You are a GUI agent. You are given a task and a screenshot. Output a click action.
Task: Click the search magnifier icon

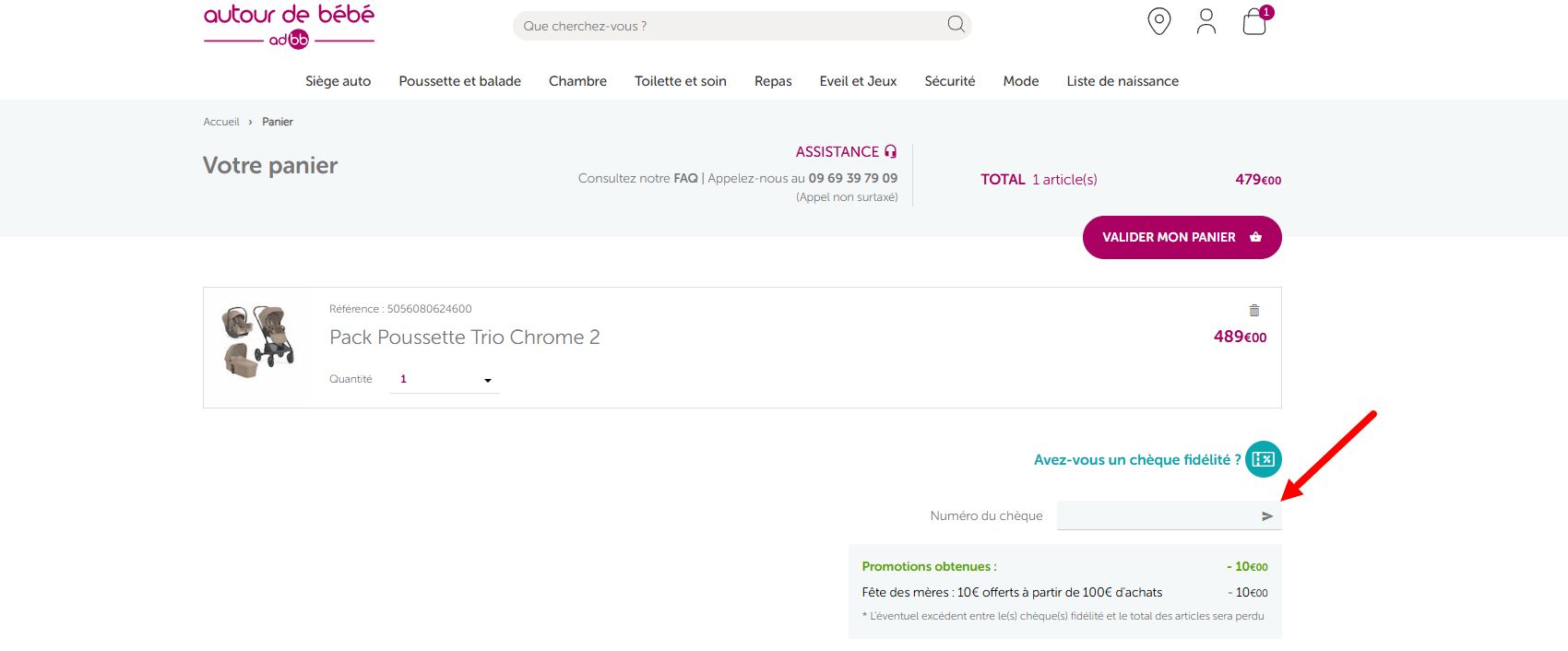tap(956, 25)
